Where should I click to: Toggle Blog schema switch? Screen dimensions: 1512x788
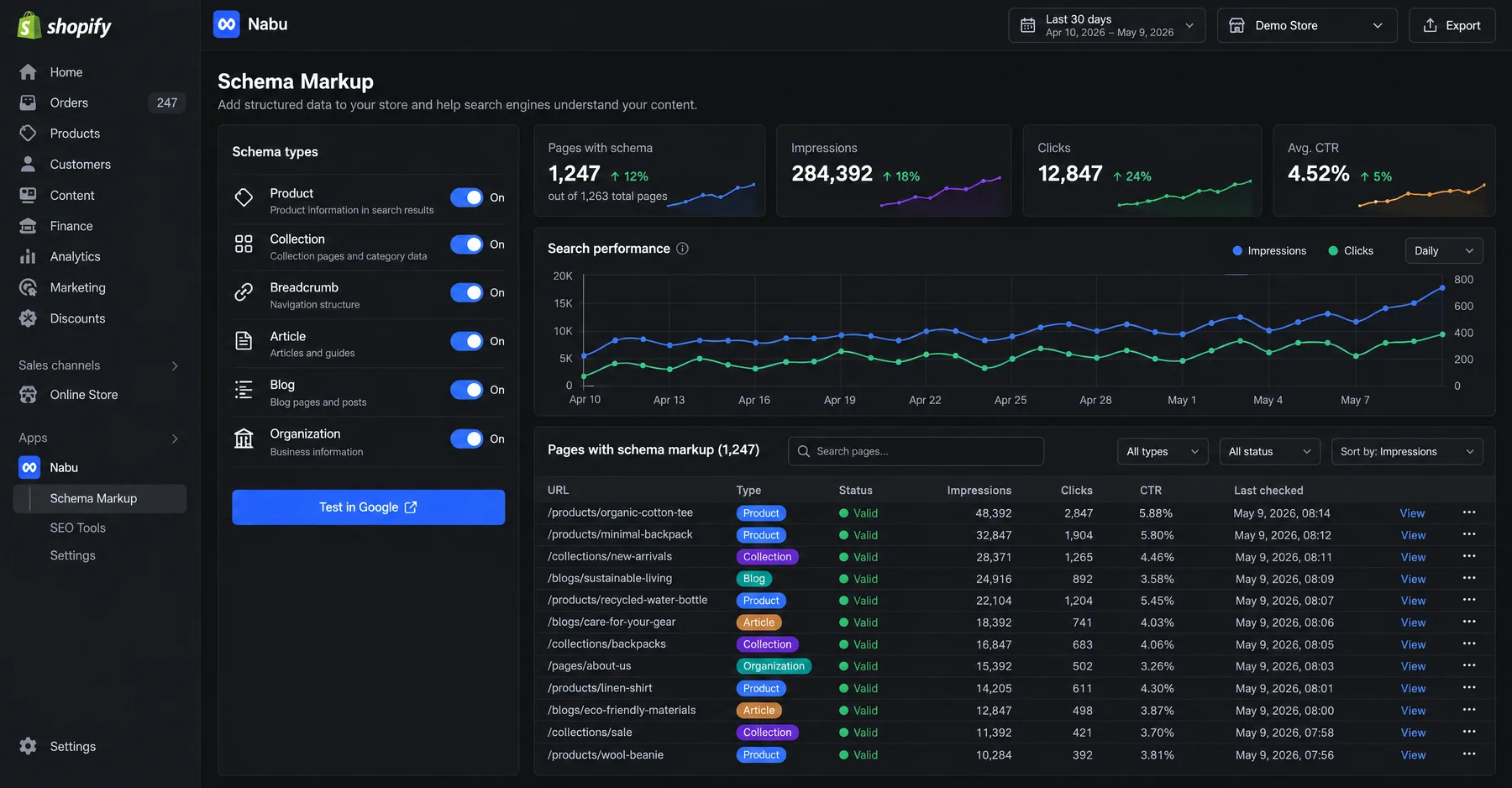coord(466,390)
